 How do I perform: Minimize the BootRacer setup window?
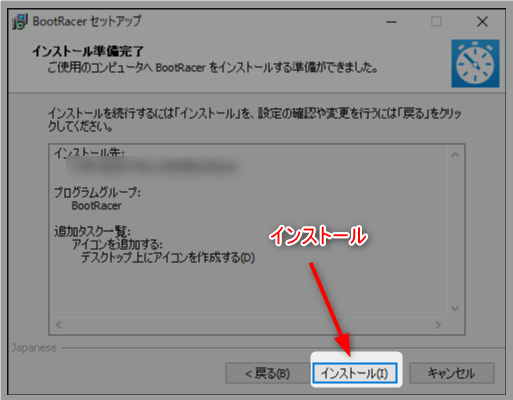pos(391,22)
